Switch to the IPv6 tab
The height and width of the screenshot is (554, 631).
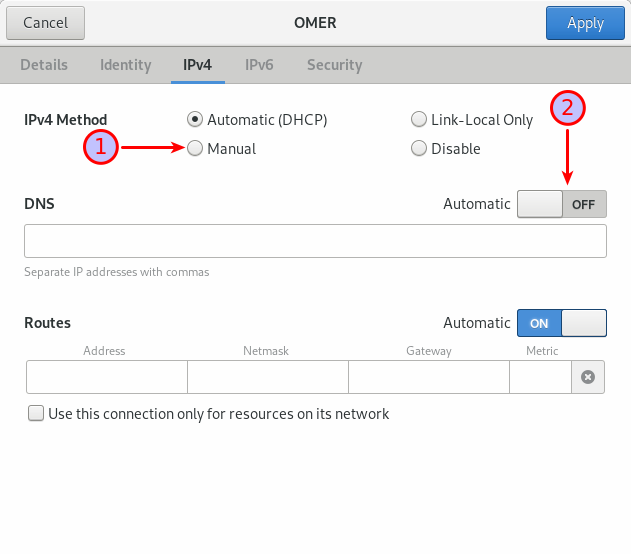click(x=259, y=65)
